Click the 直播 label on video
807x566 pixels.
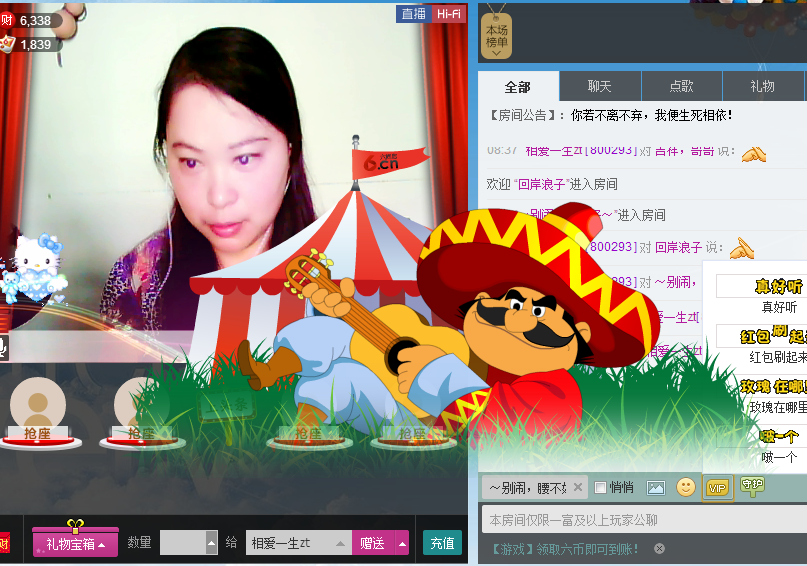click(413, 14)
